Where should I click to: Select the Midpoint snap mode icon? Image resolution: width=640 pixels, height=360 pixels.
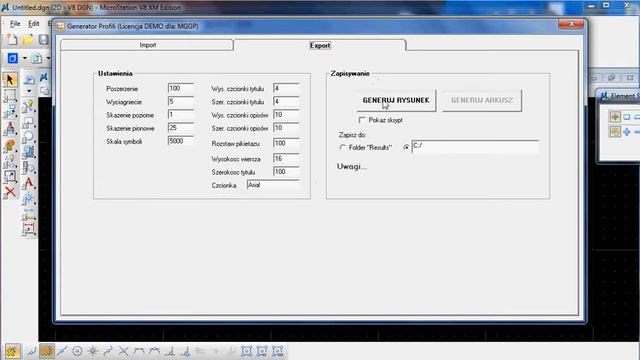(x=62, y=351)
